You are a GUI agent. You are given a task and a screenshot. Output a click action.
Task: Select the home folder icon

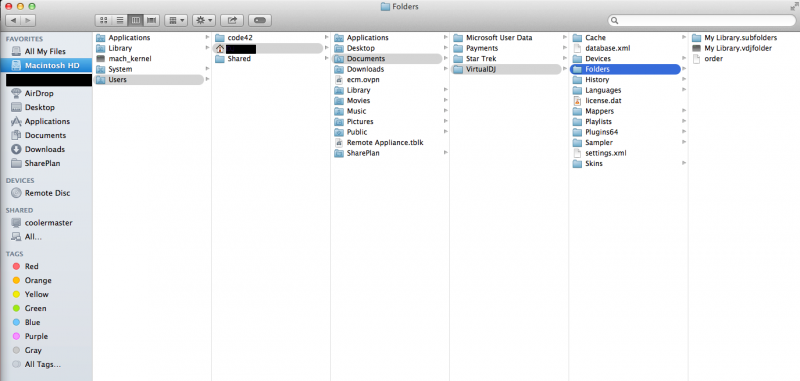220,48
